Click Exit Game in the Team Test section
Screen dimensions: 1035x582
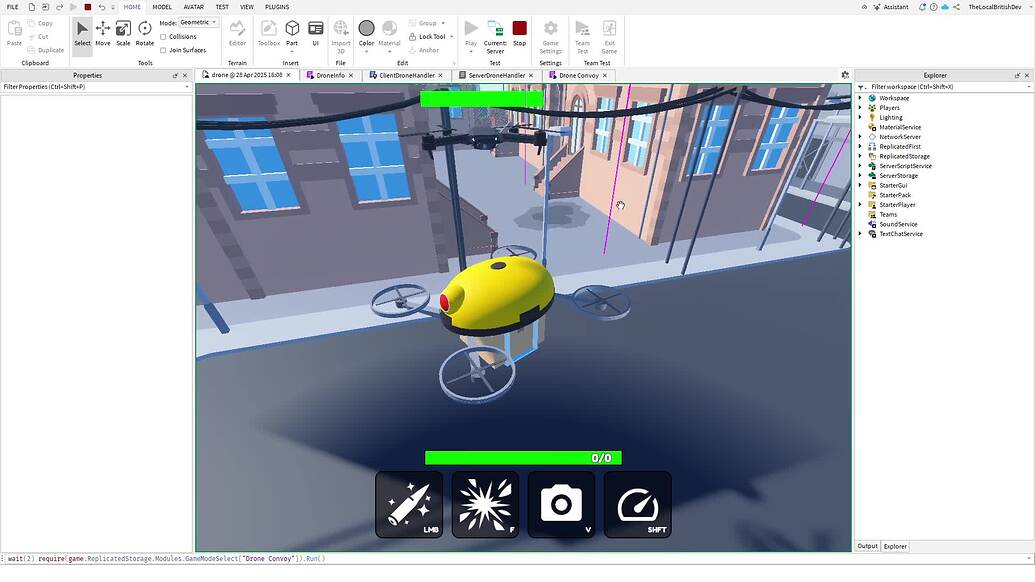click(x=610, y=30)
